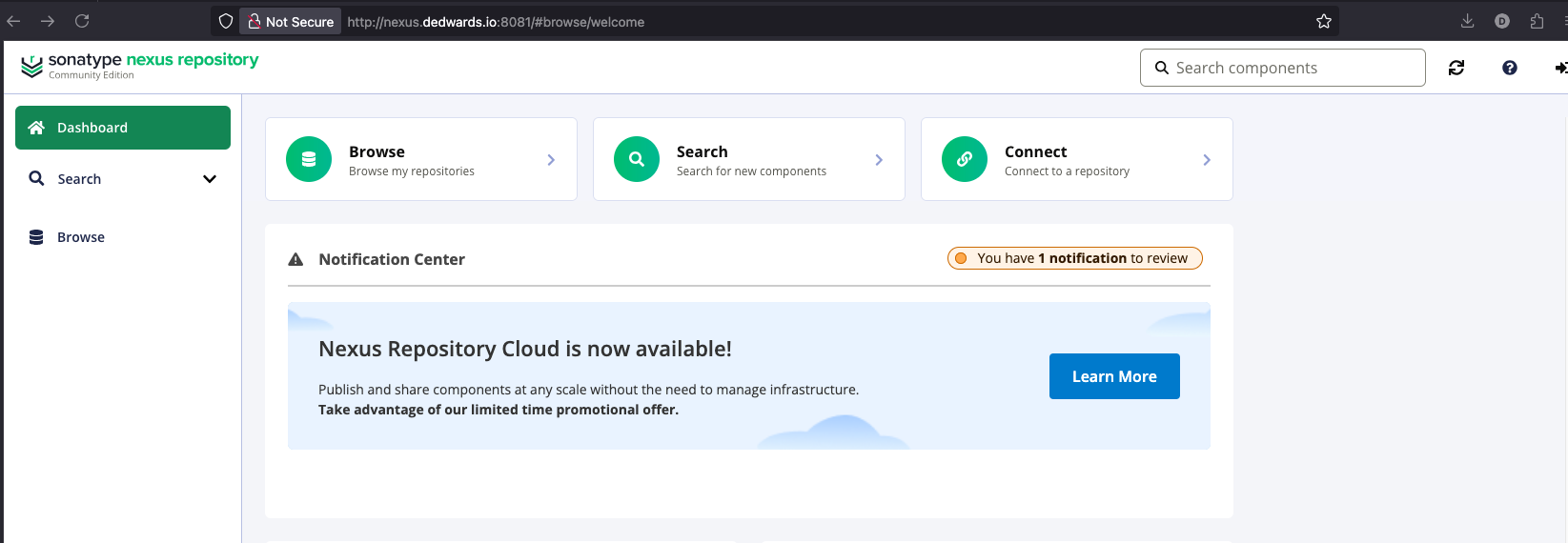Click 'Nexus Repository Cloud is now available!' headline
Viewport: 1568px width, 543px height.
(x=525, y=349)
